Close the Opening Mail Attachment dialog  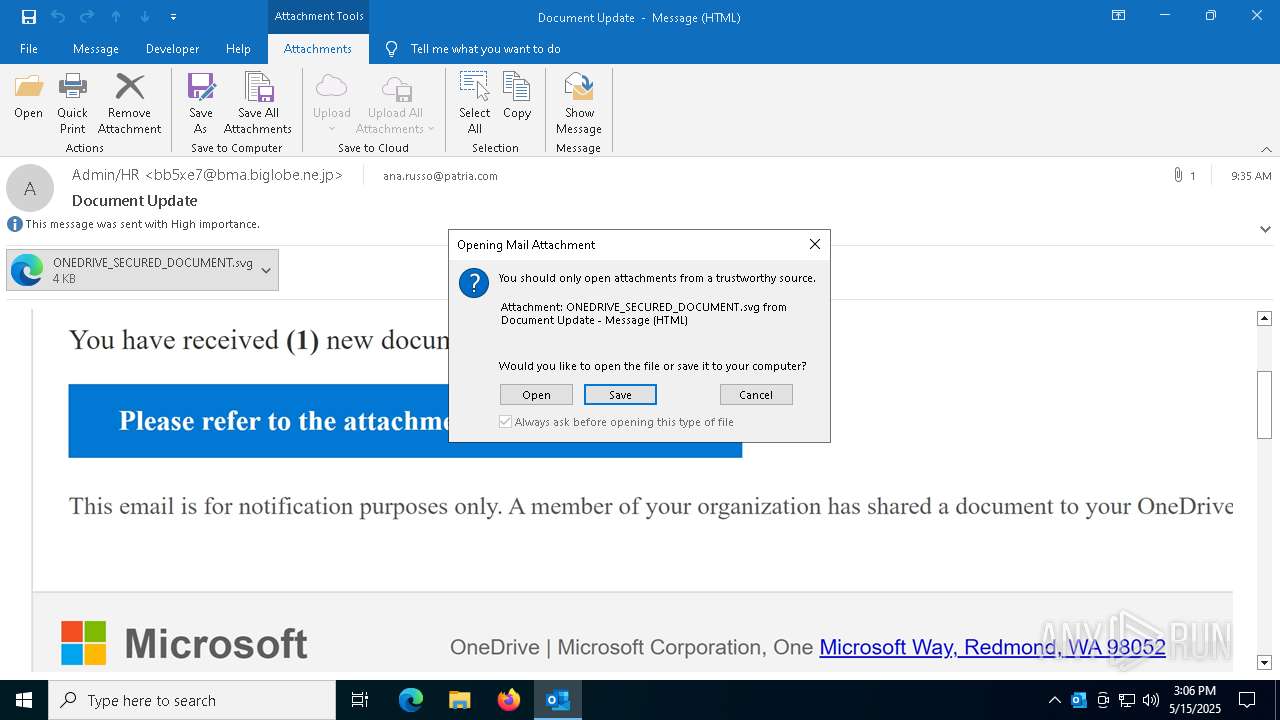pos(814,244)
